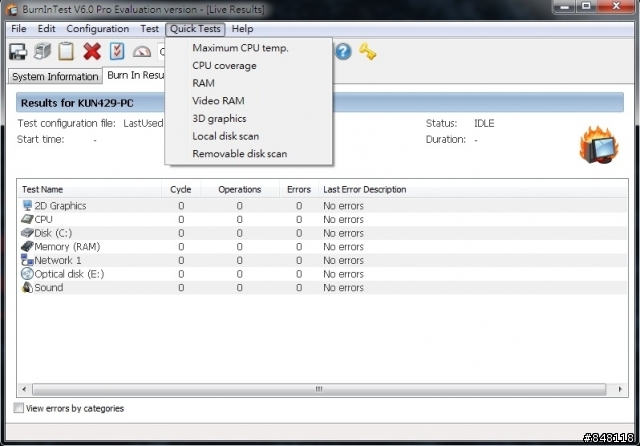Click the LastUsed configuration file value
The height and width of the screenshot is (446, 640).
pos(143,123)
